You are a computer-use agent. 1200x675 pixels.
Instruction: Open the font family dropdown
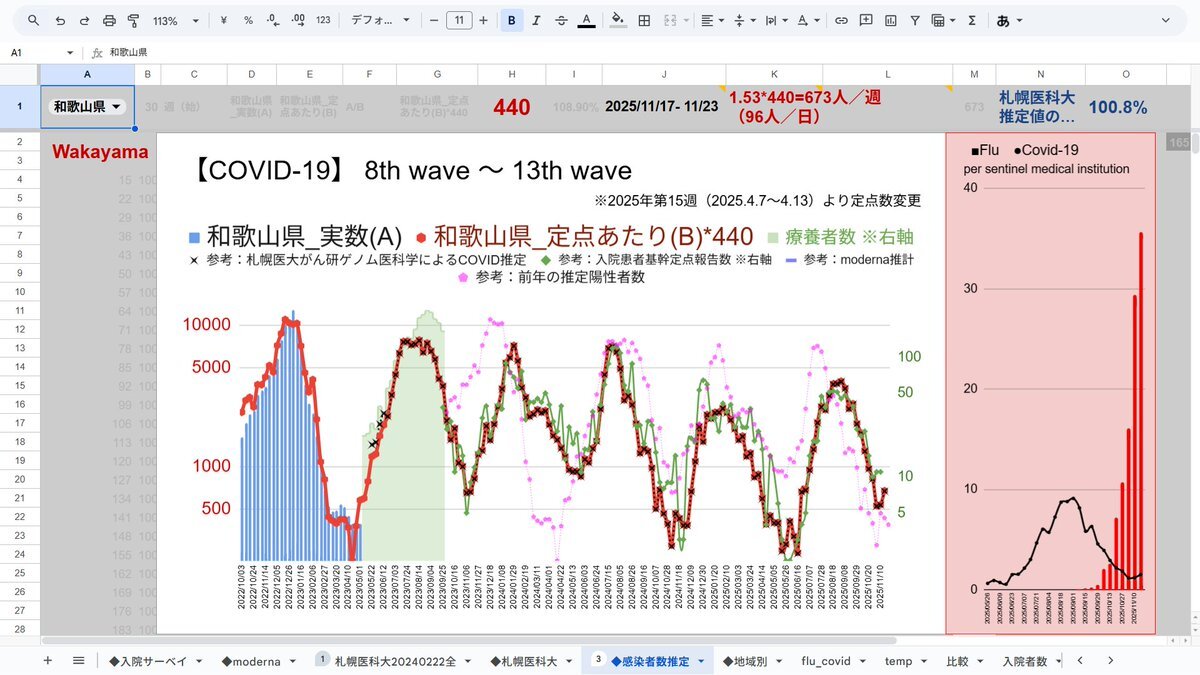tap(380, 20)
